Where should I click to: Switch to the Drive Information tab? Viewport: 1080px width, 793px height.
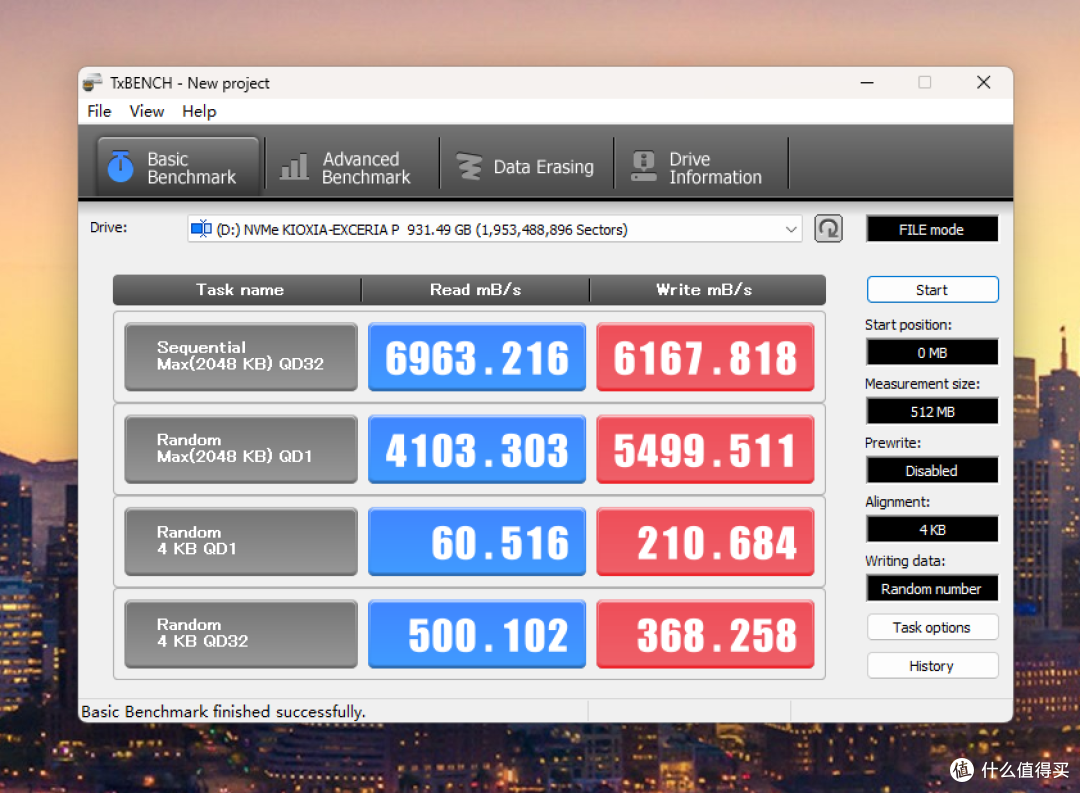pyautogui.click(x=701, y=167)
